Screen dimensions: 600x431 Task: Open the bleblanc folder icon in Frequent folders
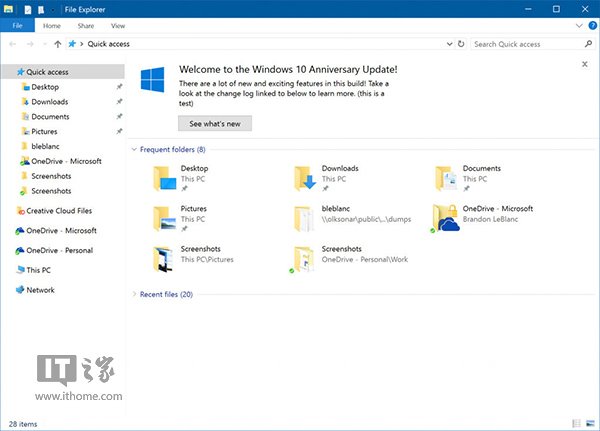point(305,219)
